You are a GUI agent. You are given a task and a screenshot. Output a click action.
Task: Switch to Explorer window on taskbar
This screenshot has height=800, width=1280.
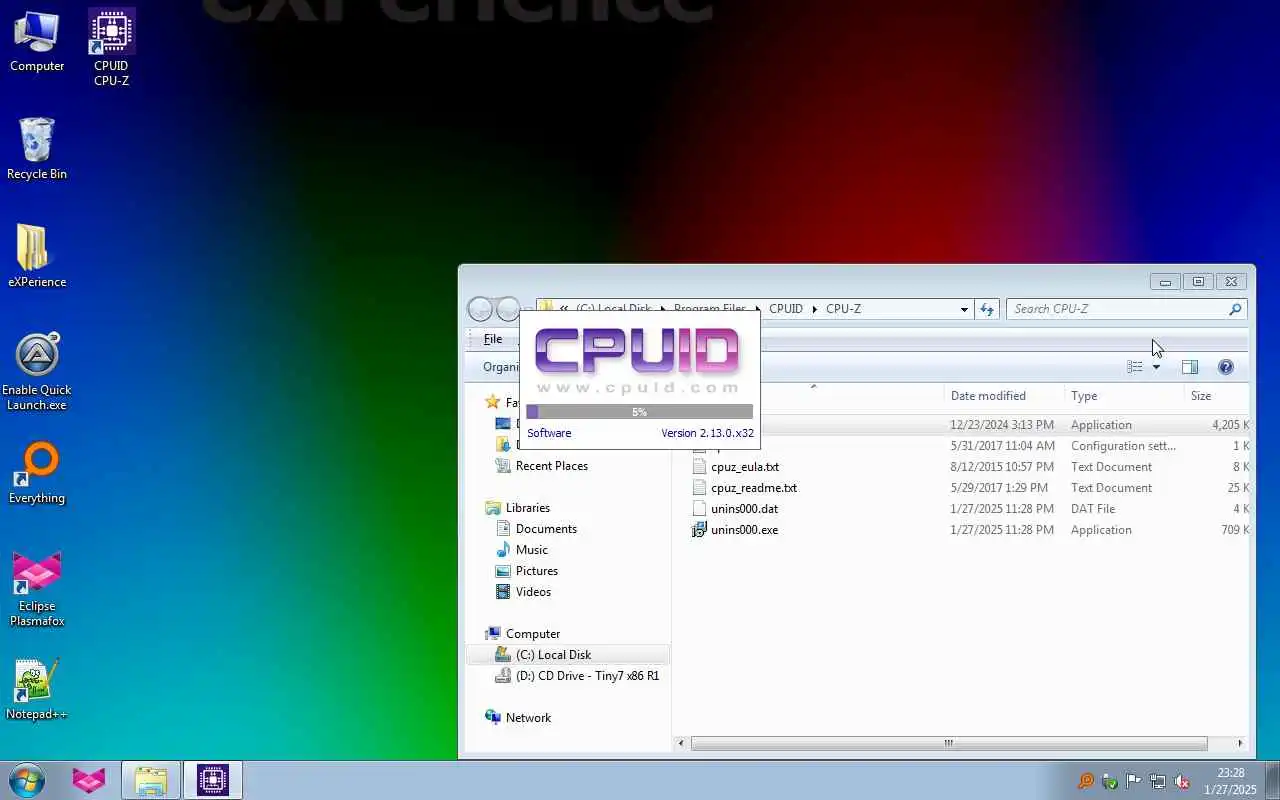(151, 780)
